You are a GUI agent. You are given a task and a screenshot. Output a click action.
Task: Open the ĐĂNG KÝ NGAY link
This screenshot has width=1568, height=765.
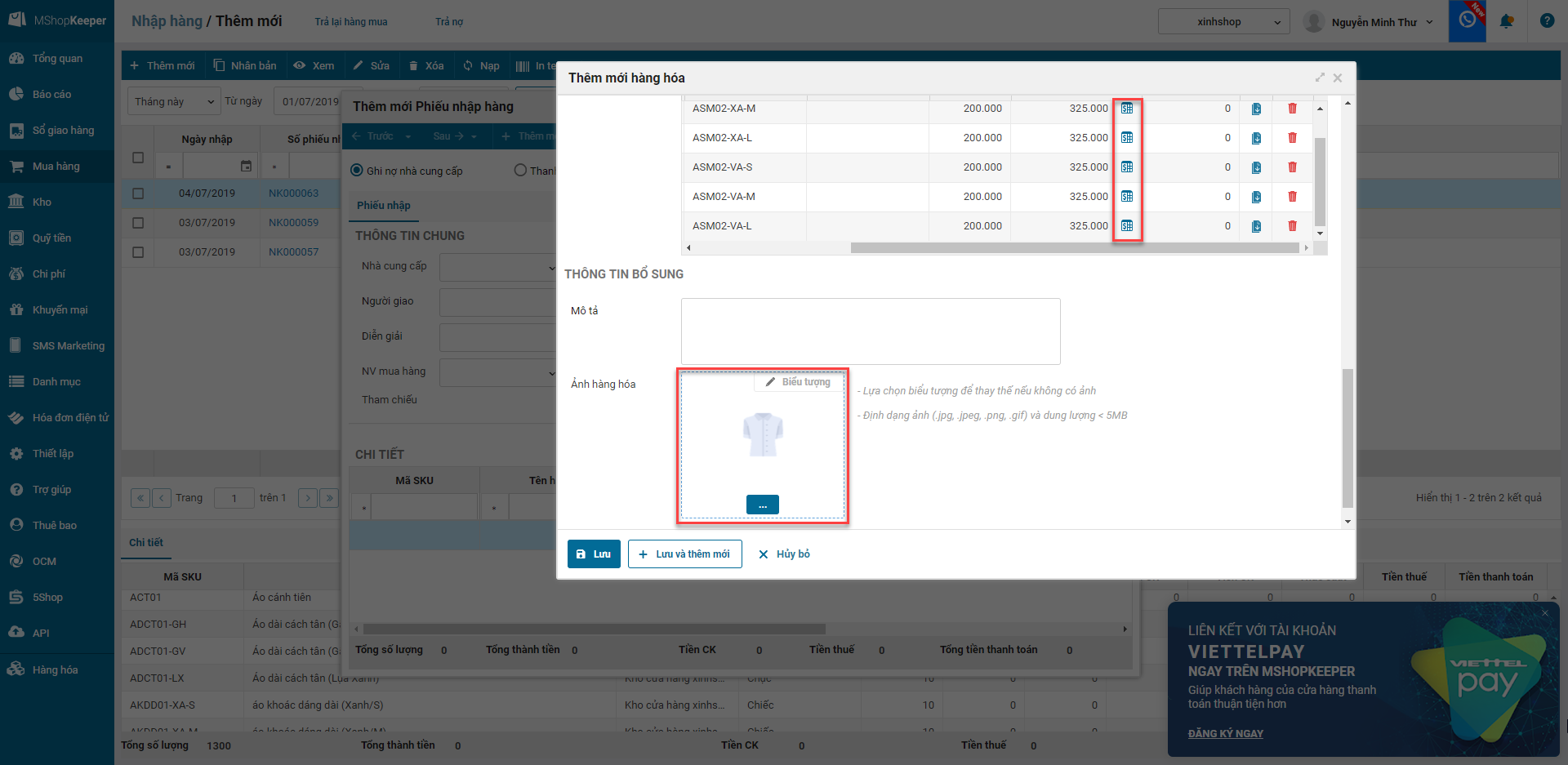1225,734
